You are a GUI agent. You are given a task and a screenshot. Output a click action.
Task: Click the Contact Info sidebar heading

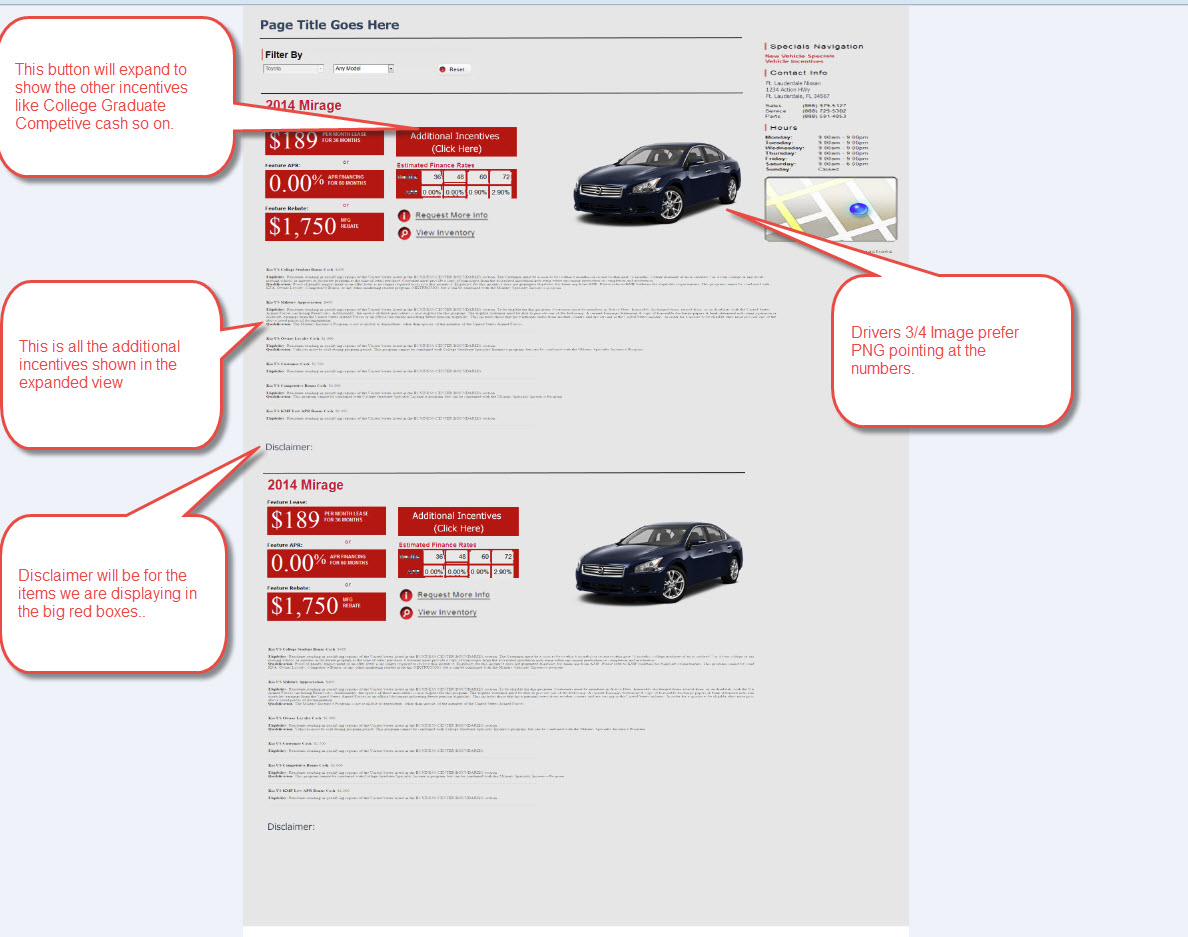coord(799,73)
